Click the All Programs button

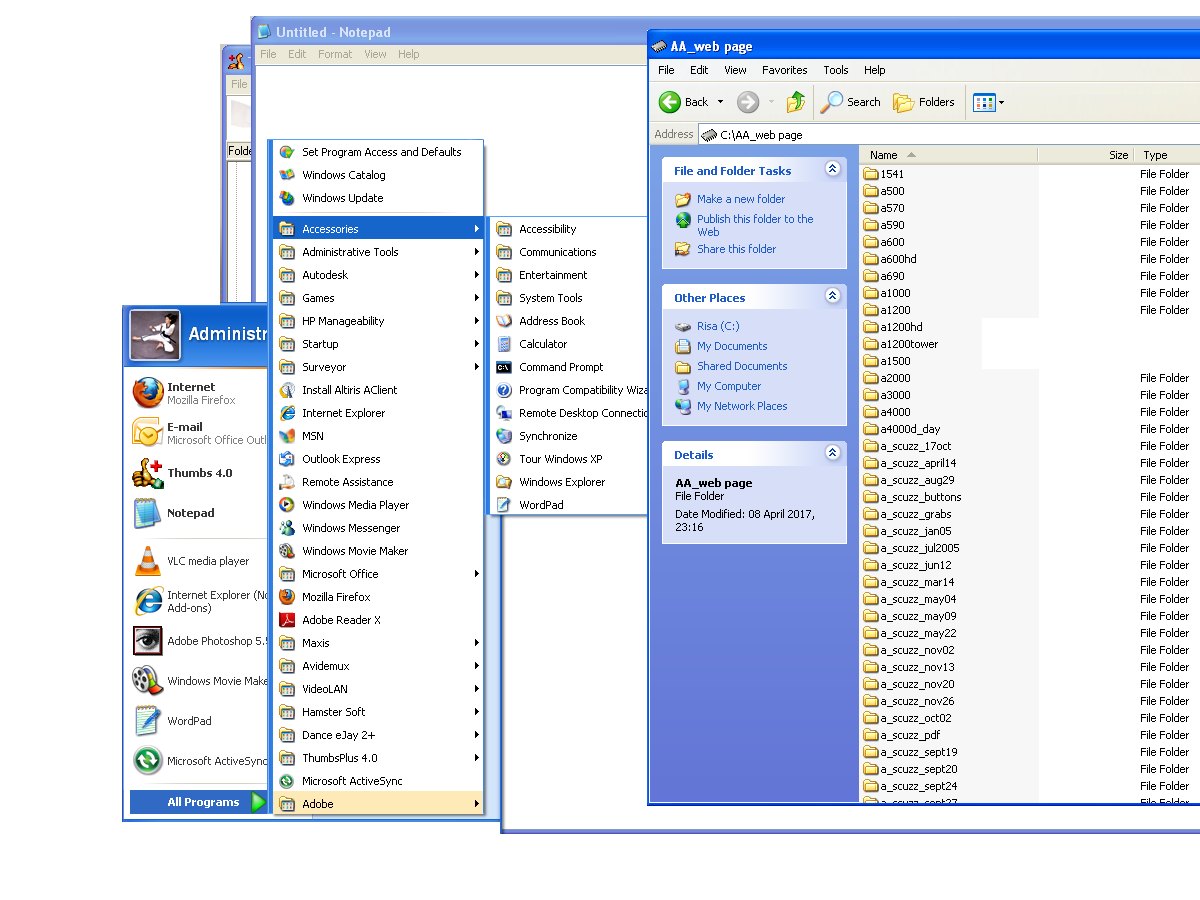click(199, 802)
